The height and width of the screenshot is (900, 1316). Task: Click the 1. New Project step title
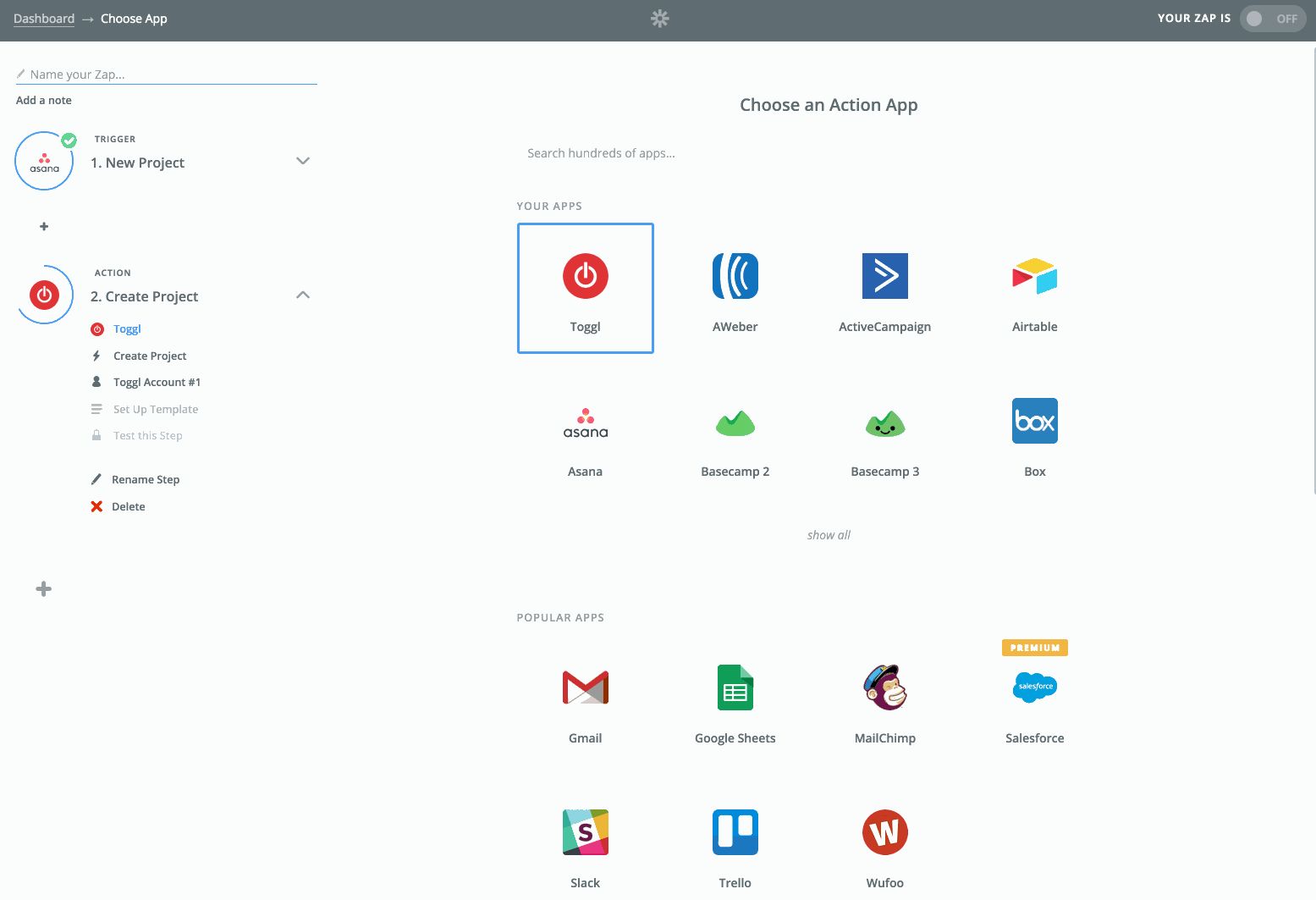coord(137,163)
